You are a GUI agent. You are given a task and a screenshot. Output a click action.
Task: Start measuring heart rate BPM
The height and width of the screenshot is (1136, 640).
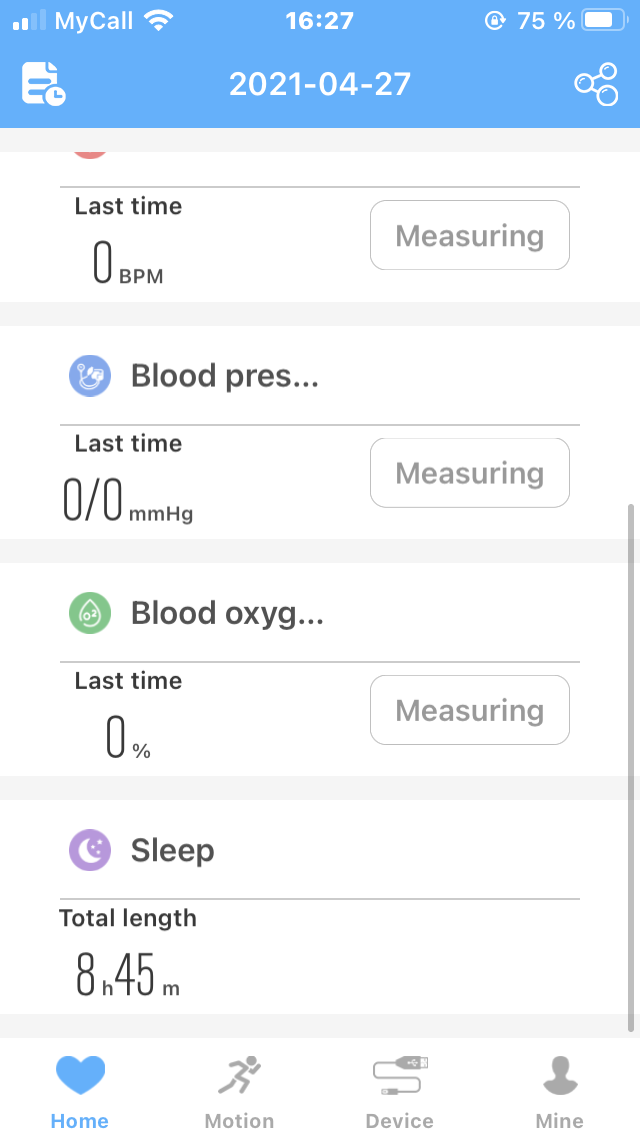tap(470, 236)
